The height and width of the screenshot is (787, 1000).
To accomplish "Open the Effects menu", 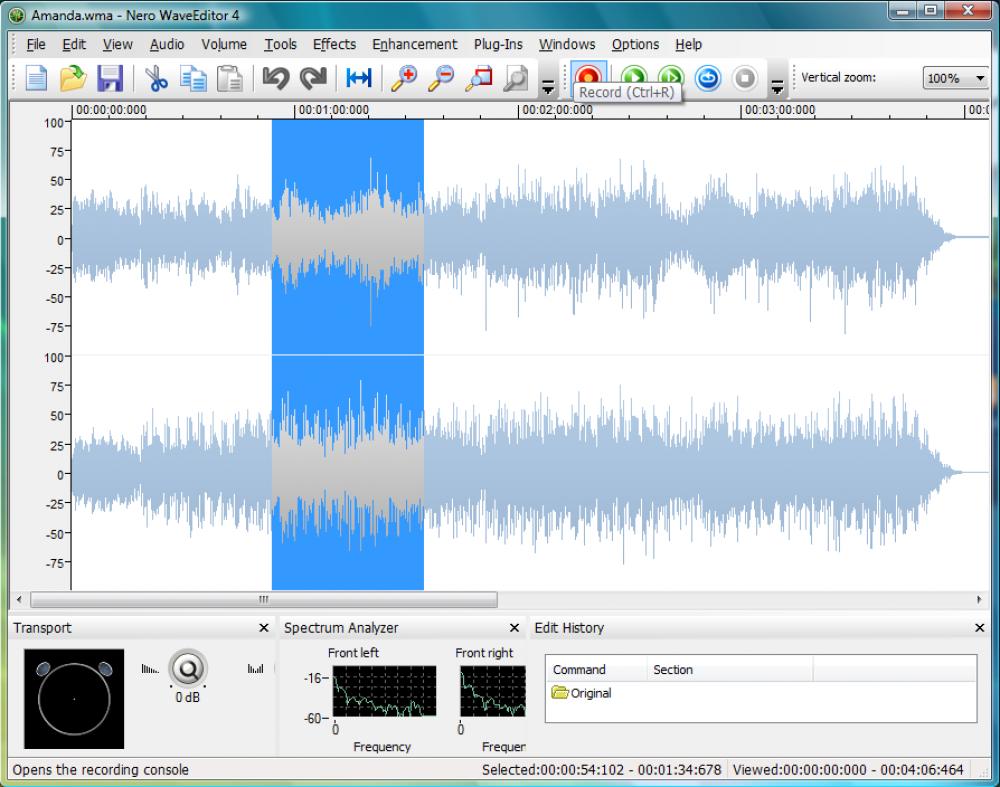I will pos(334,44).
